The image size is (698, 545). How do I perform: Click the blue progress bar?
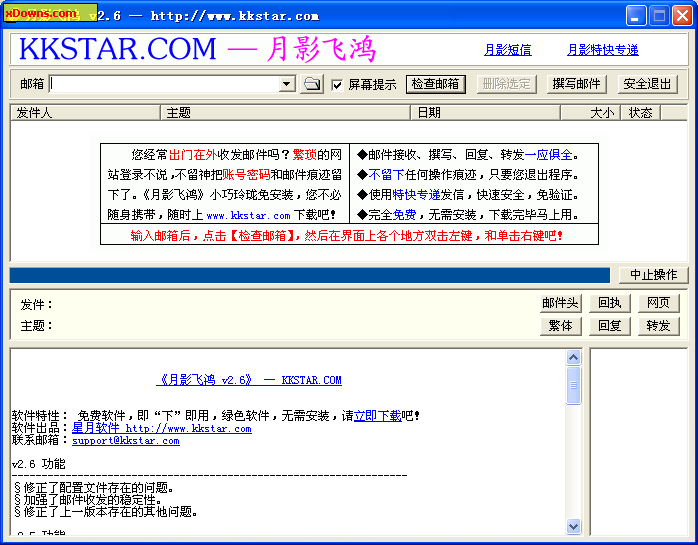310,276
